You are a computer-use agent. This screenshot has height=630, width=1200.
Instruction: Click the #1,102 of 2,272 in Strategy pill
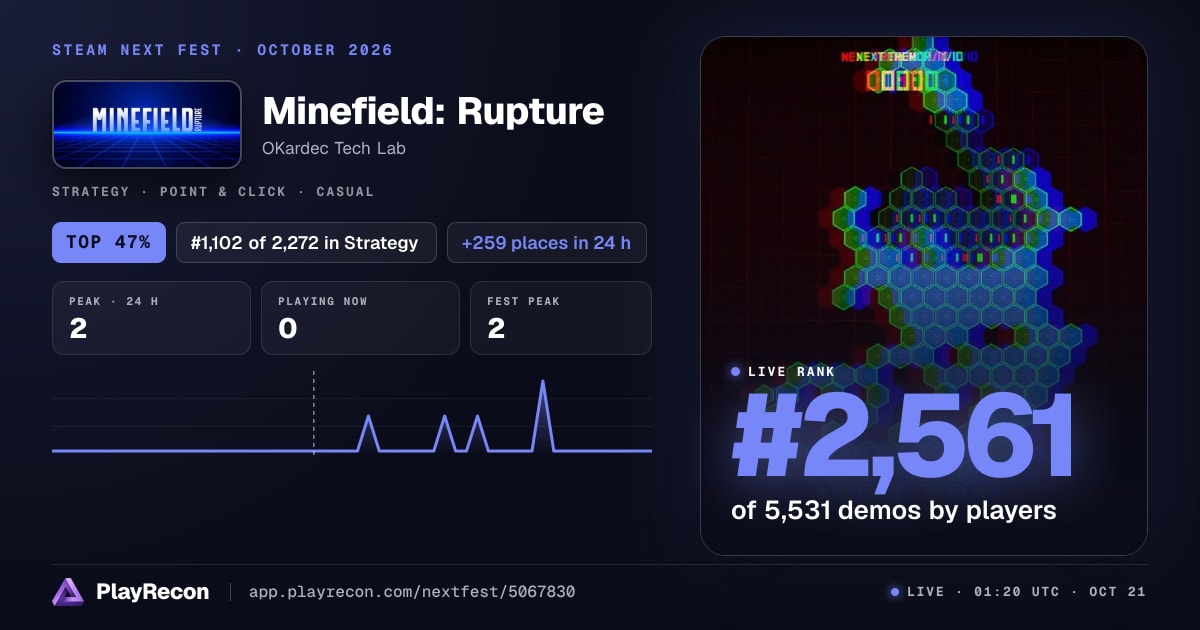click(x=306, y=242)
